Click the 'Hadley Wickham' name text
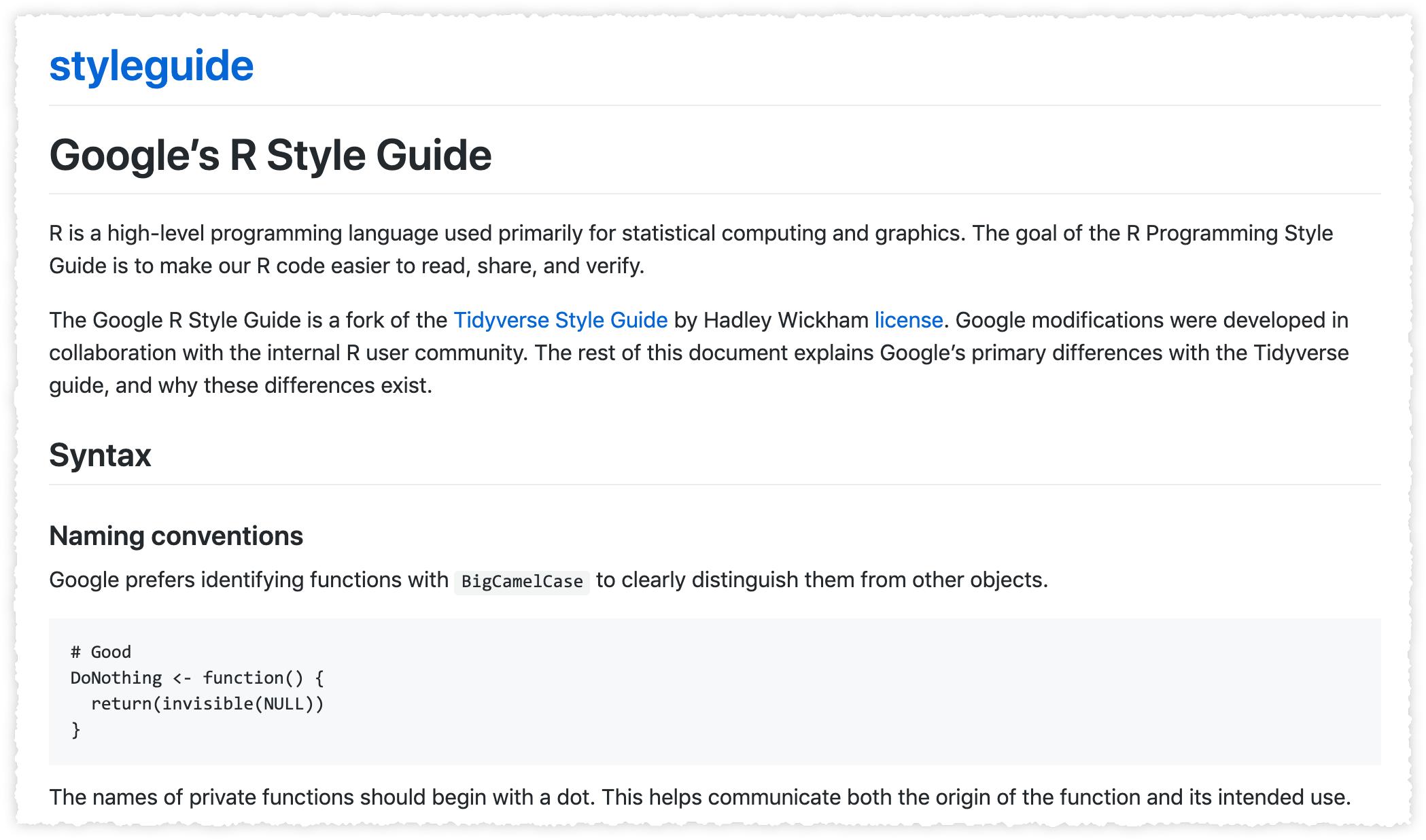This screenshot has width=1426, height=840. click(786, 320)
